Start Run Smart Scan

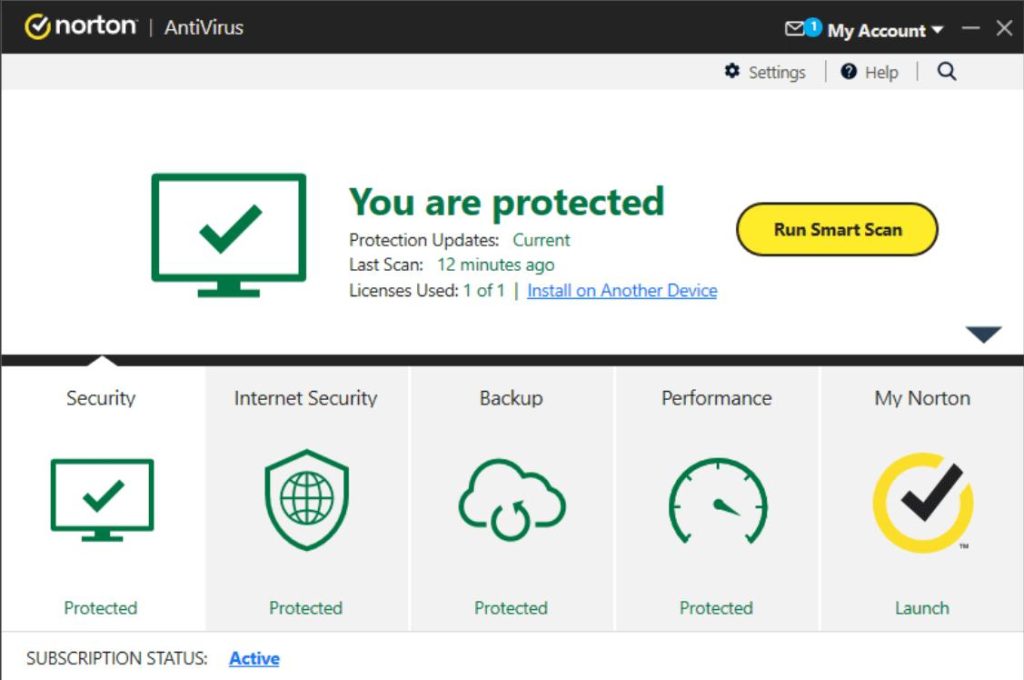[837, 229]
